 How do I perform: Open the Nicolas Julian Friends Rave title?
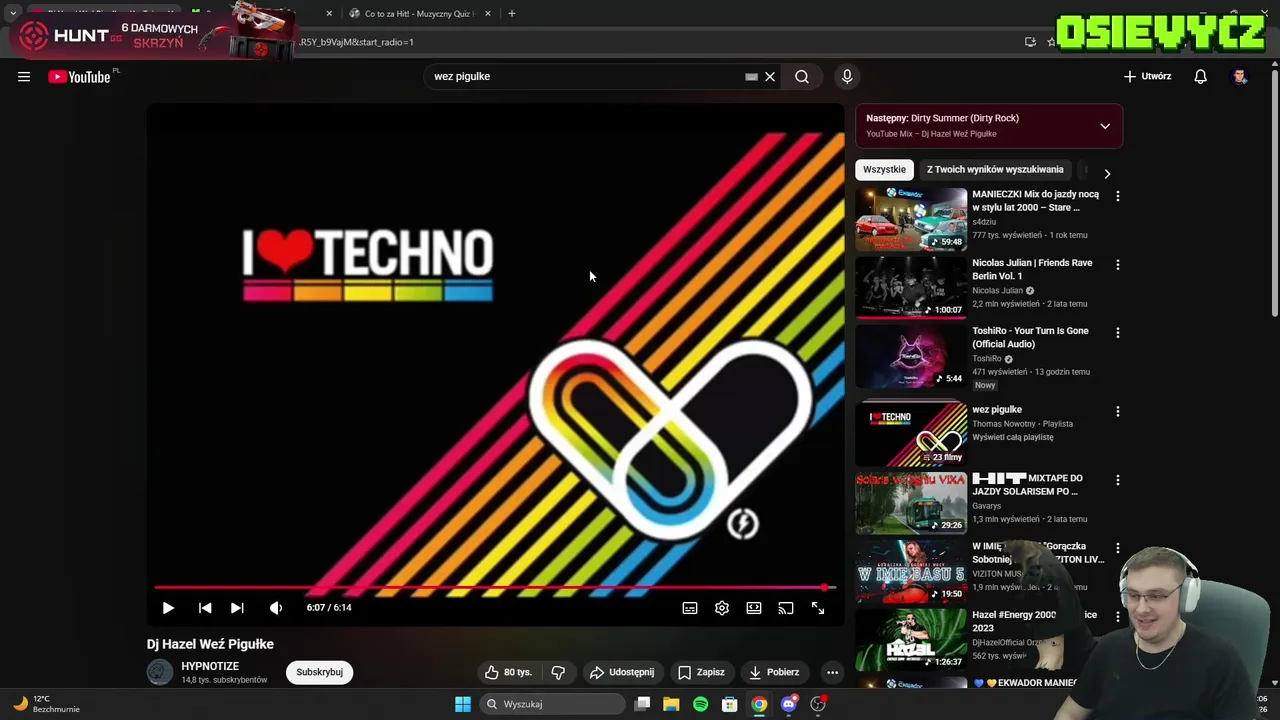point(1032,269)
